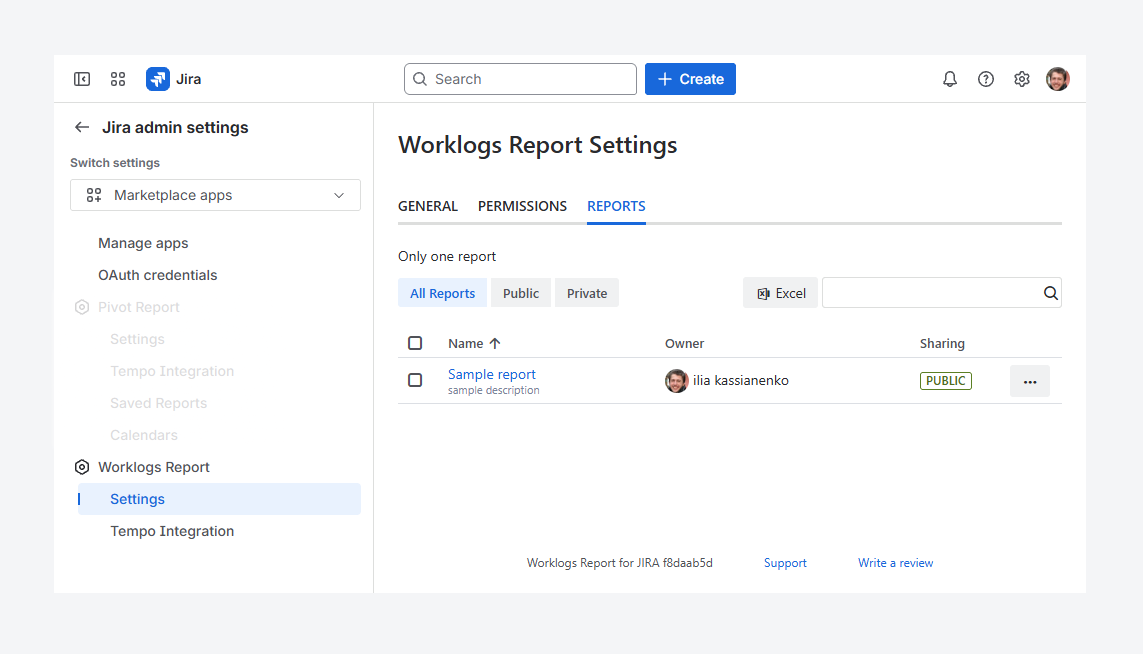Click the magnifier icon in the reports filter
Screen dimensions: 1143x654
pos(1050,293)
